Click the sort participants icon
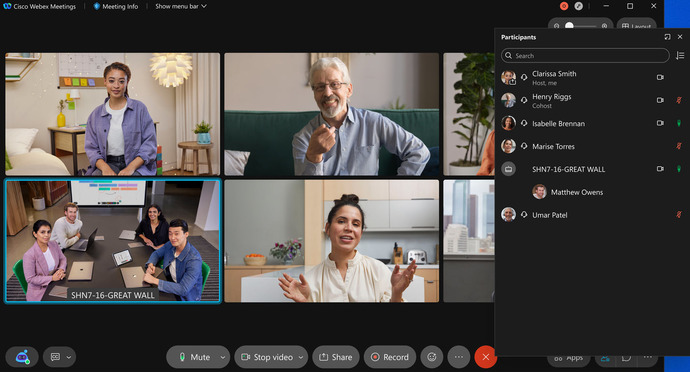This screenshot has height=372, width=690. [x=680, y=55]
